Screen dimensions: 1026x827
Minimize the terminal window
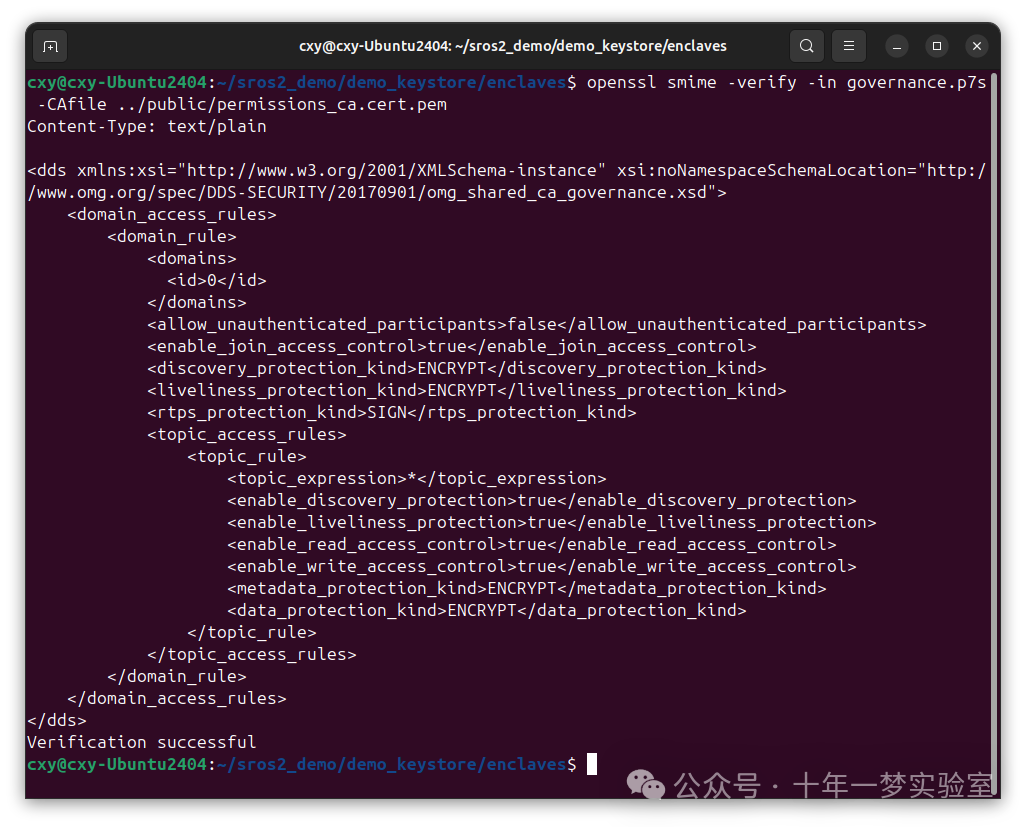coord(897,46)
